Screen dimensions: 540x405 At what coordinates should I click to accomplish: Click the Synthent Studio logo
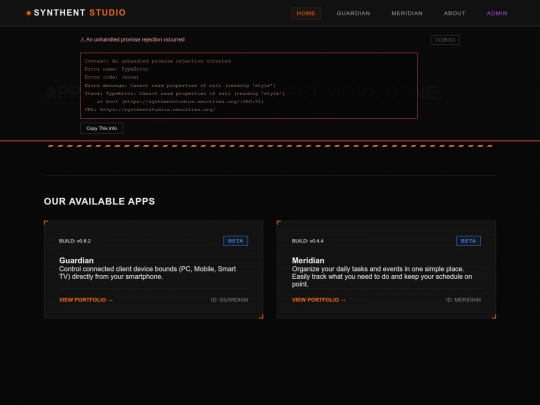(x=76, y=13)
